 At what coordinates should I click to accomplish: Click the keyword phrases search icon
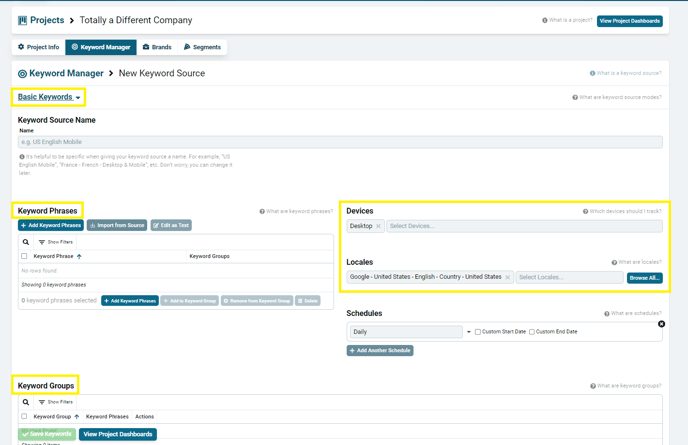pyautogui.click(x=26, y=242)
